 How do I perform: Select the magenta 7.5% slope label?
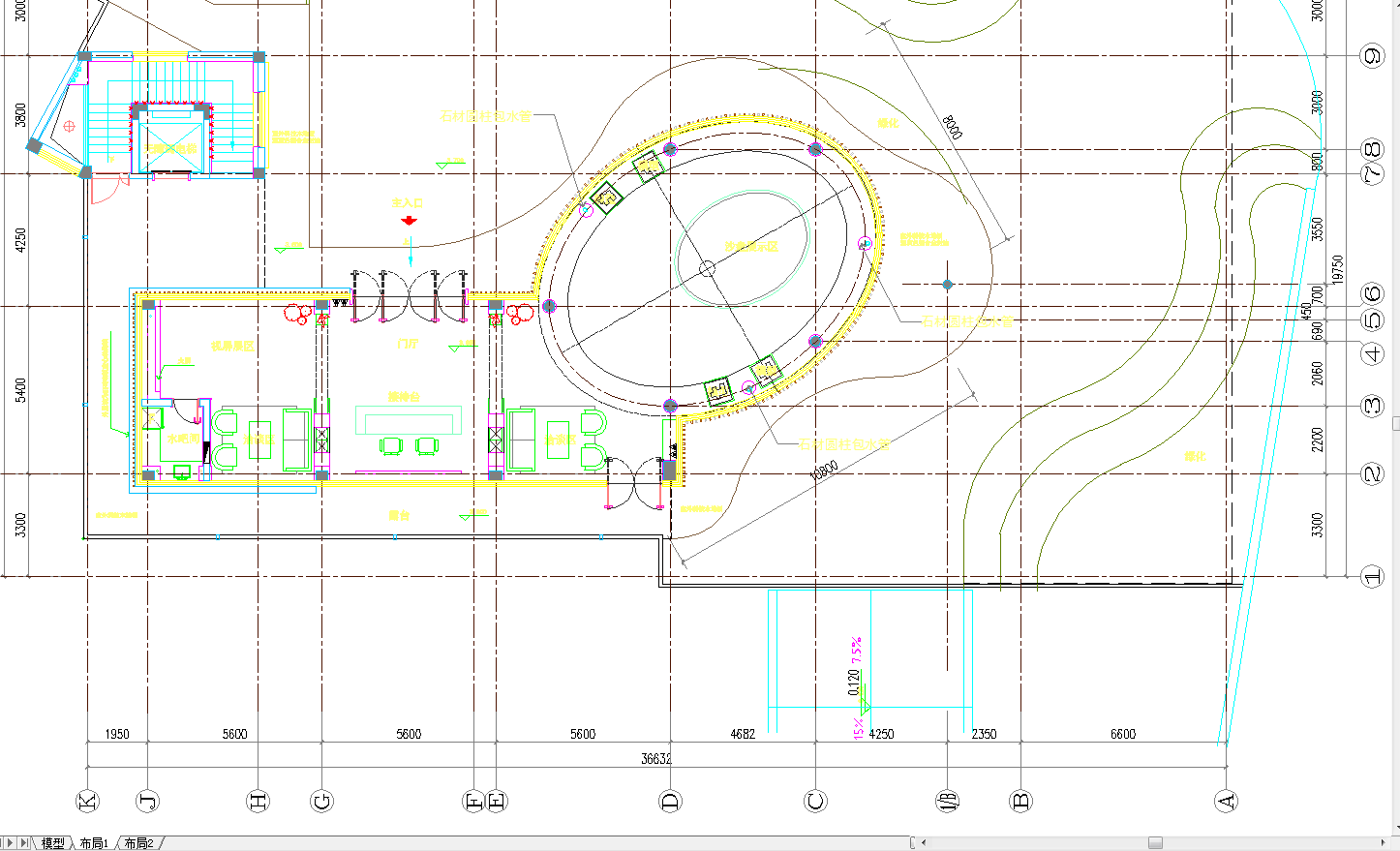tap(857, 653)
